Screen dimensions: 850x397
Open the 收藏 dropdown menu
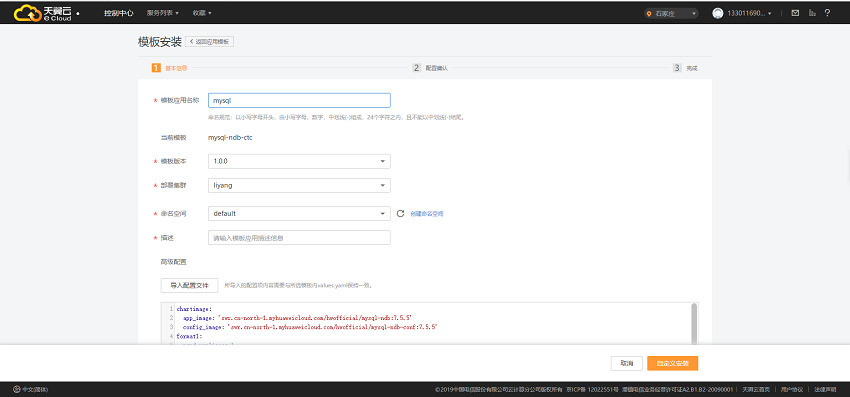pos(202,13)
